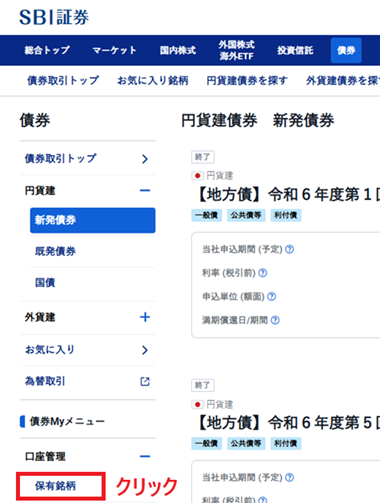The height and width of the screenshot is (503, 380).
Task: Click the 一般債 tag on the second bond
Action: (207, 443)
